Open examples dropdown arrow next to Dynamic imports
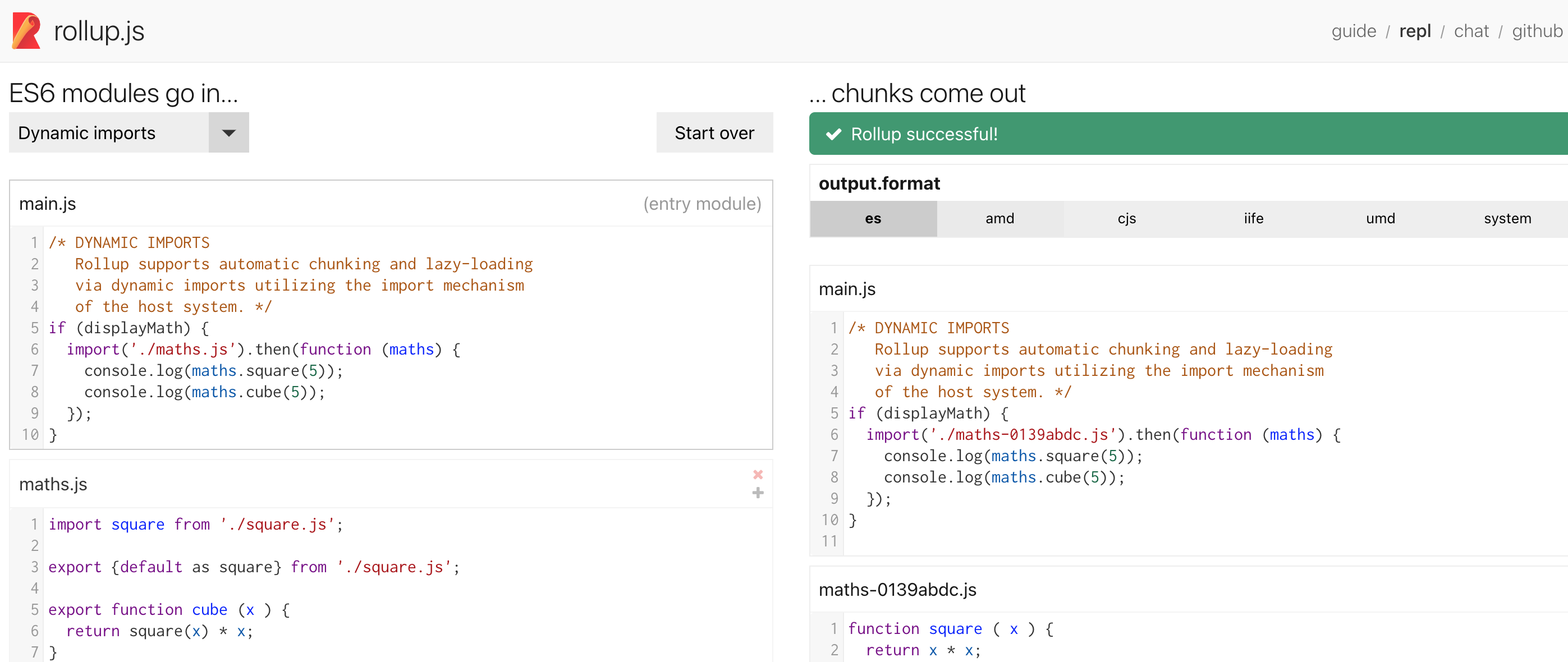The image size is (1568, 662). pos(228,132)
